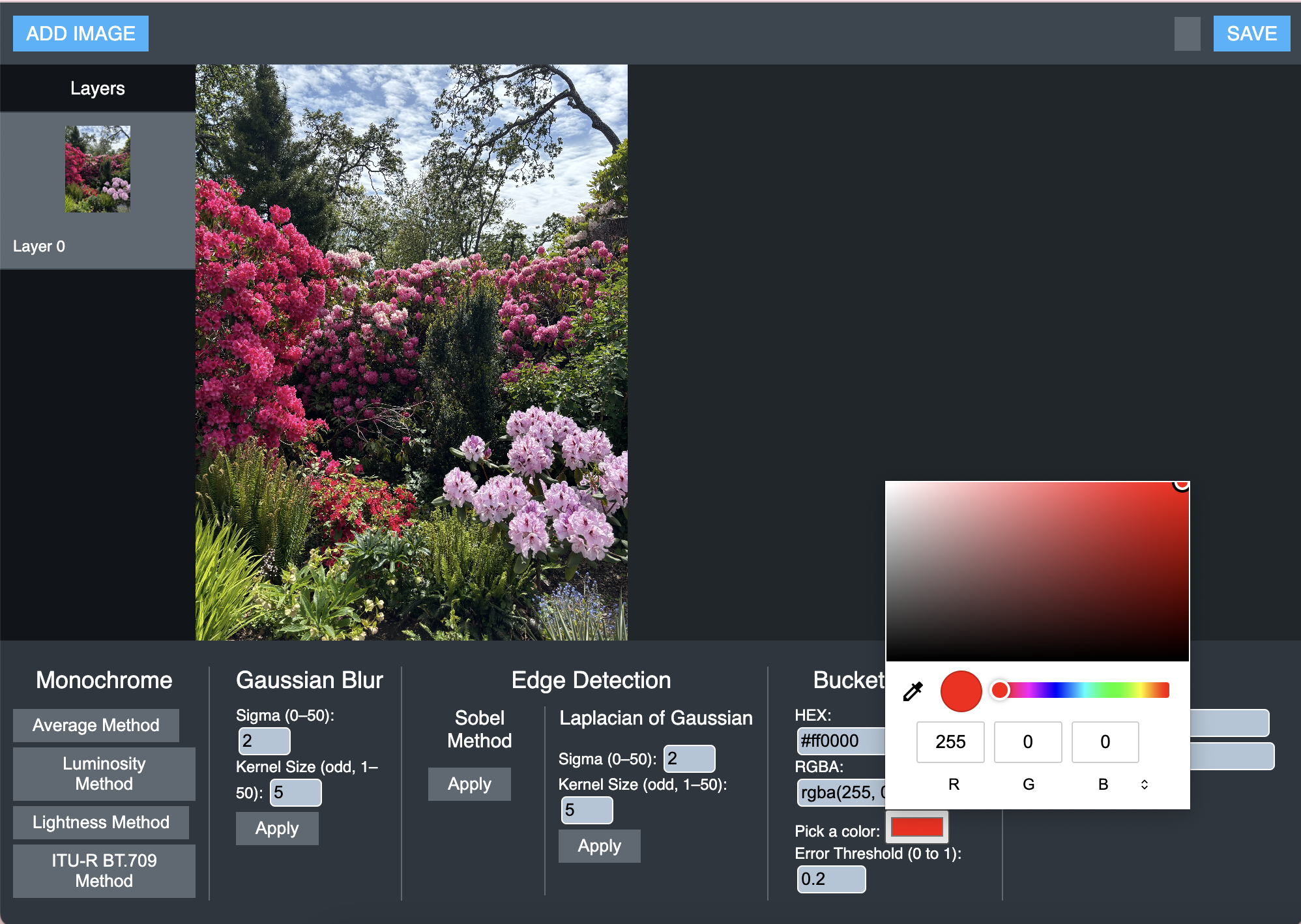Click the Gaussian Blur Apply button
This screenshot has width=1301, height=924.
(277, 828)
